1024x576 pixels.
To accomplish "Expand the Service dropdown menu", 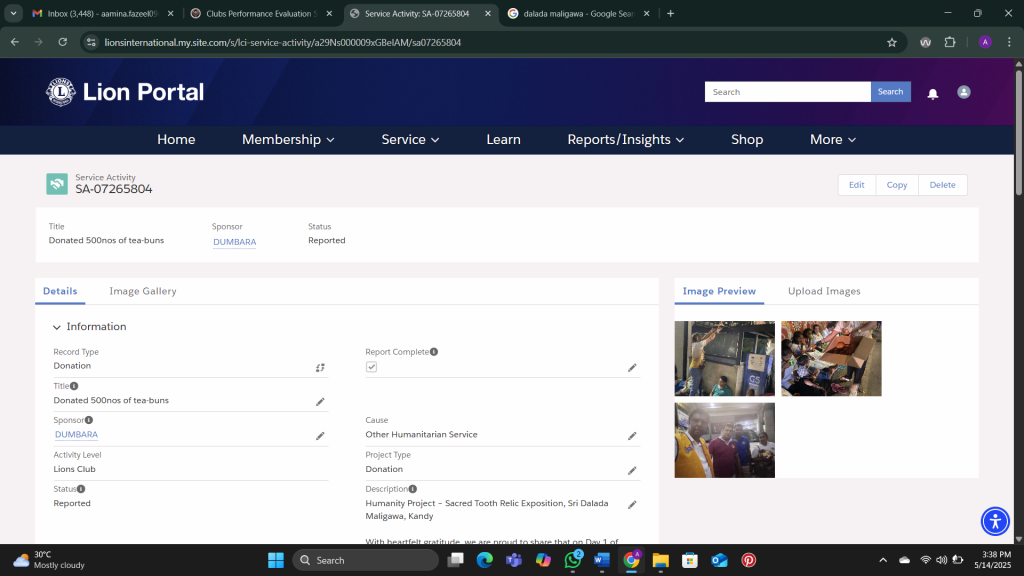I will click(x=410, y=140).
